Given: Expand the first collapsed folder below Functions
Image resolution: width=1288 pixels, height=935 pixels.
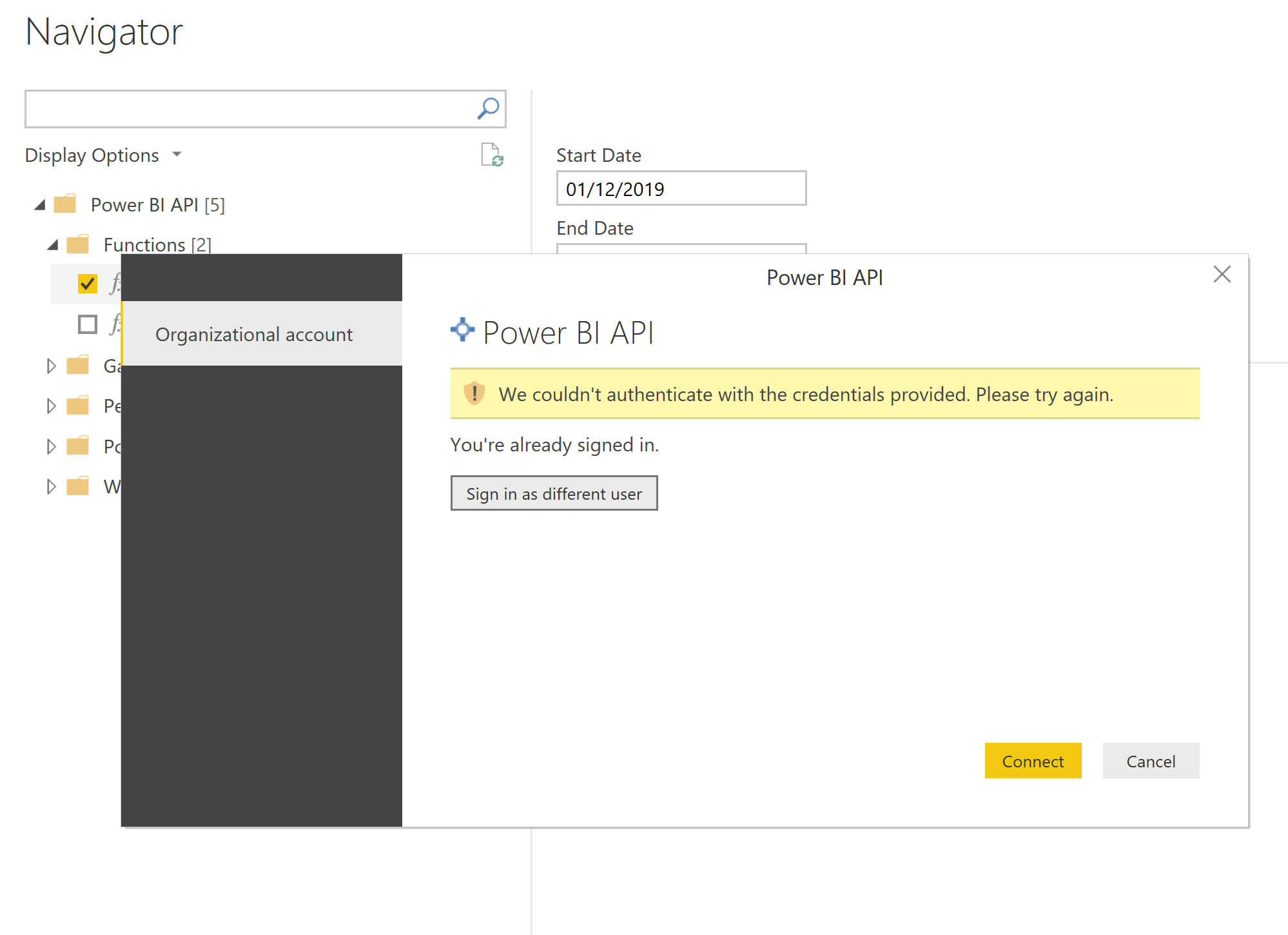Looking at the screenshot, I should (x=52, y=366).
